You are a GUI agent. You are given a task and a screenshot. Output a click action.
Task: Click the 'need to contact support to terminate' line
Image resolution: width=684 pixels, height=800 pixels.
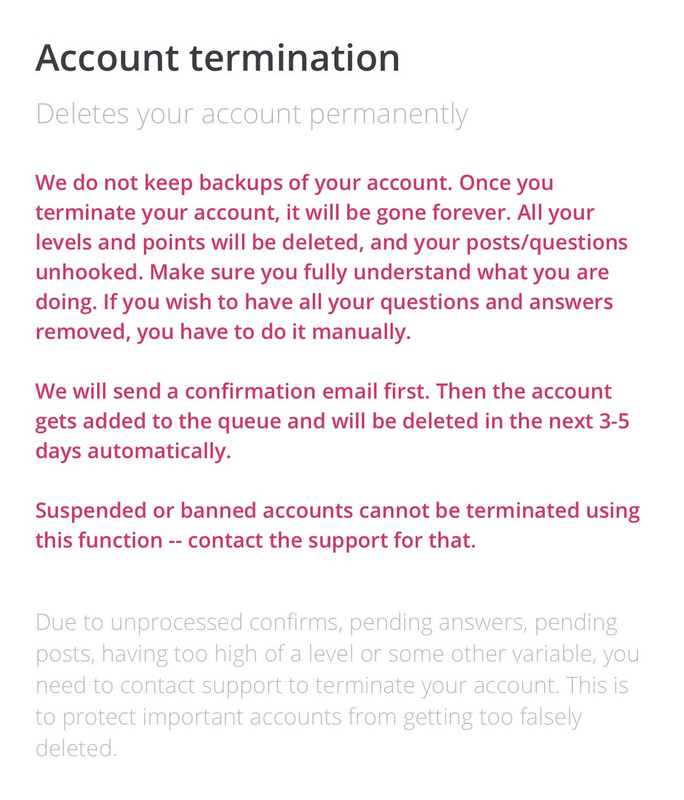pyautogui.click(x=332, y=686)
